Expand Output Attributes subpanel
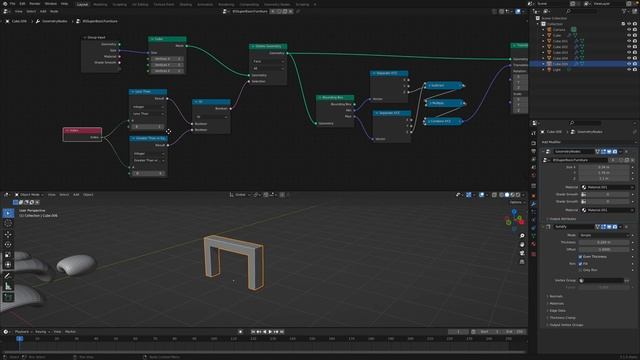The width and height of the screenshot is (640, 360). click(x=562, y=219)
